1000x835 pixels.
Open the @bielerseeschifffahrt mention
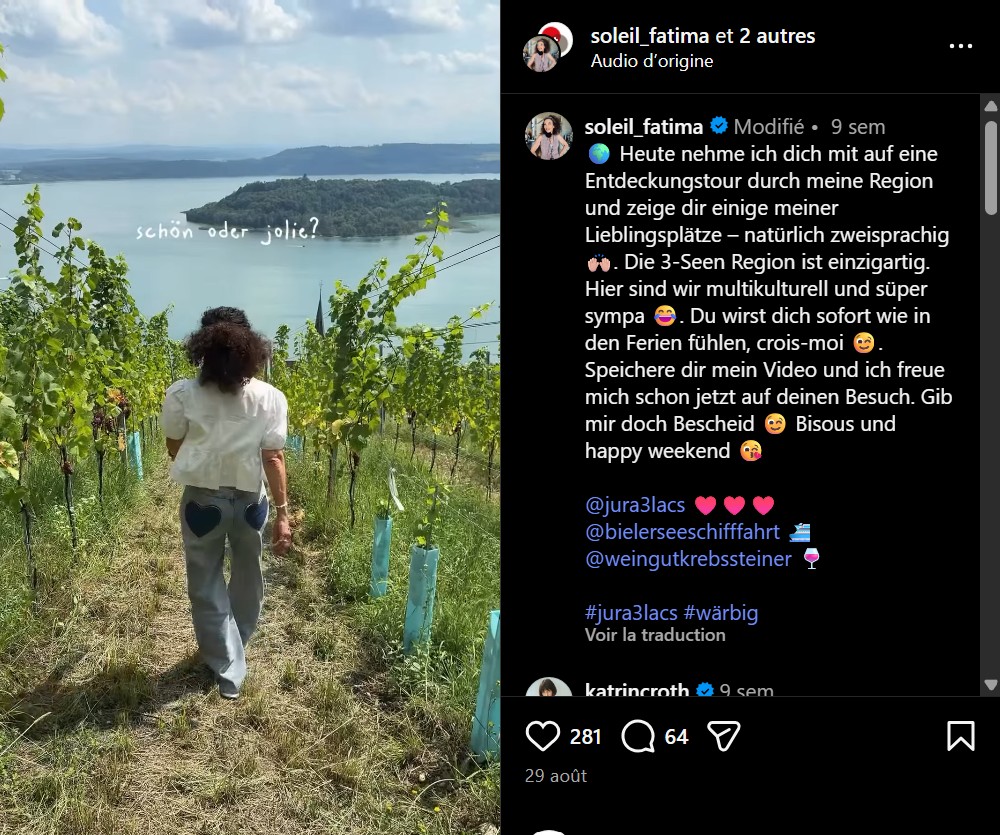(x=682, y=532)
